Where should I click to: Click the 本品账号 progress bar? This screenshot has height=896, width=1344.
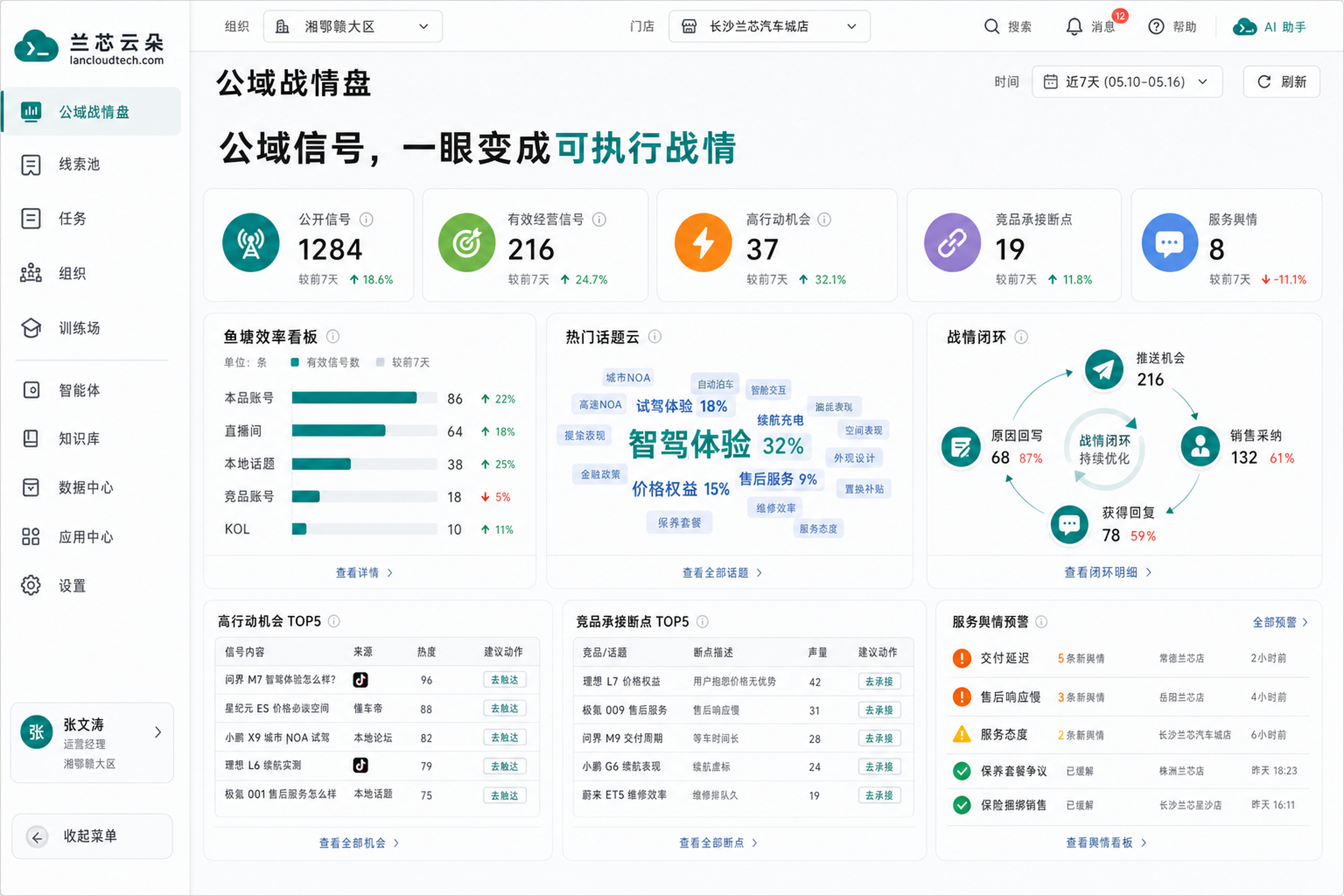364,398
